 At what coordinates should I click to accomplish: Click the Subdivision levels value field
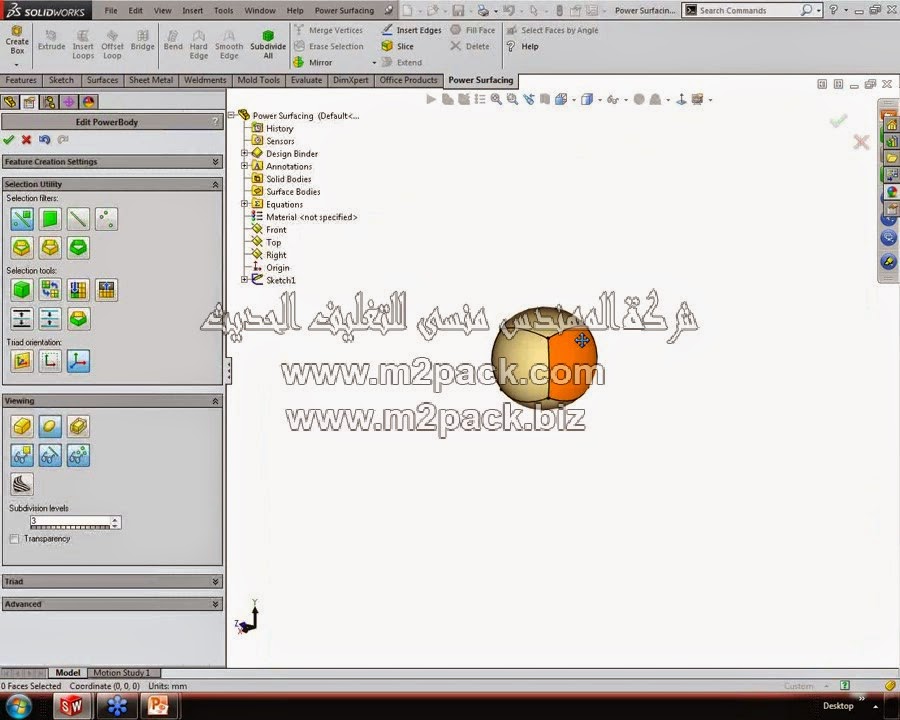[70, 520]
